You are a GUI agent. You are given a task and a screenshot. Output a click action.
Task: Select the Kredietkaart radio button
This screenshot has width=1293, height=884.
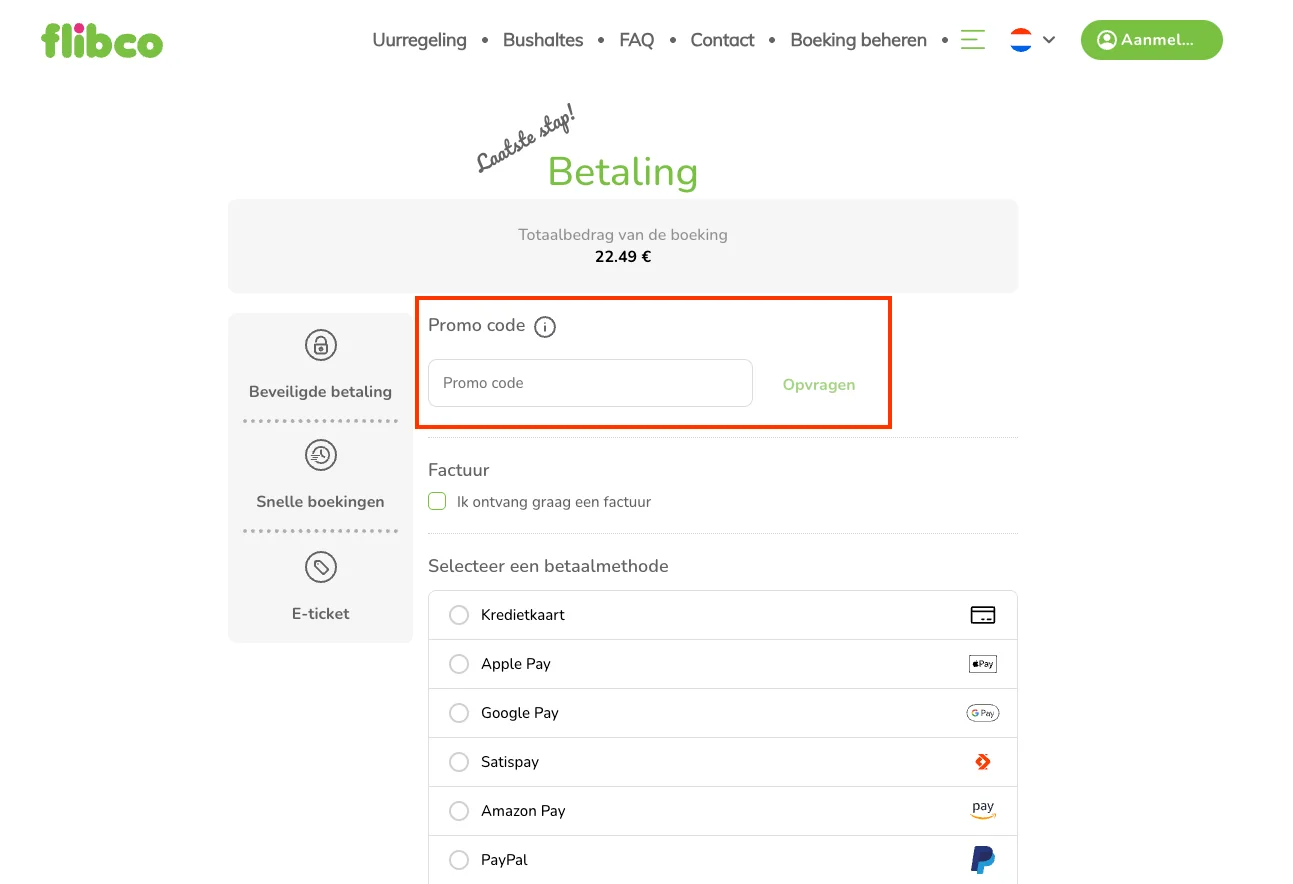(459, 615)
